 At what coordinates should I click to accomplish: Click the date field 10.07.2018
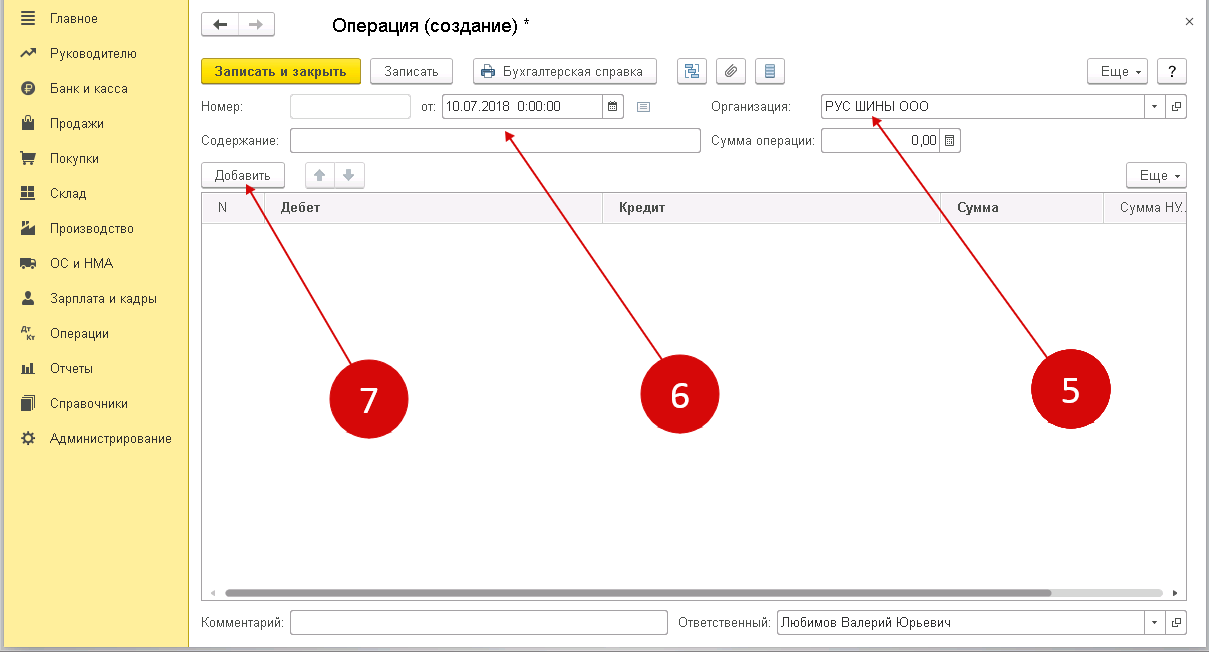coord(522,106)
